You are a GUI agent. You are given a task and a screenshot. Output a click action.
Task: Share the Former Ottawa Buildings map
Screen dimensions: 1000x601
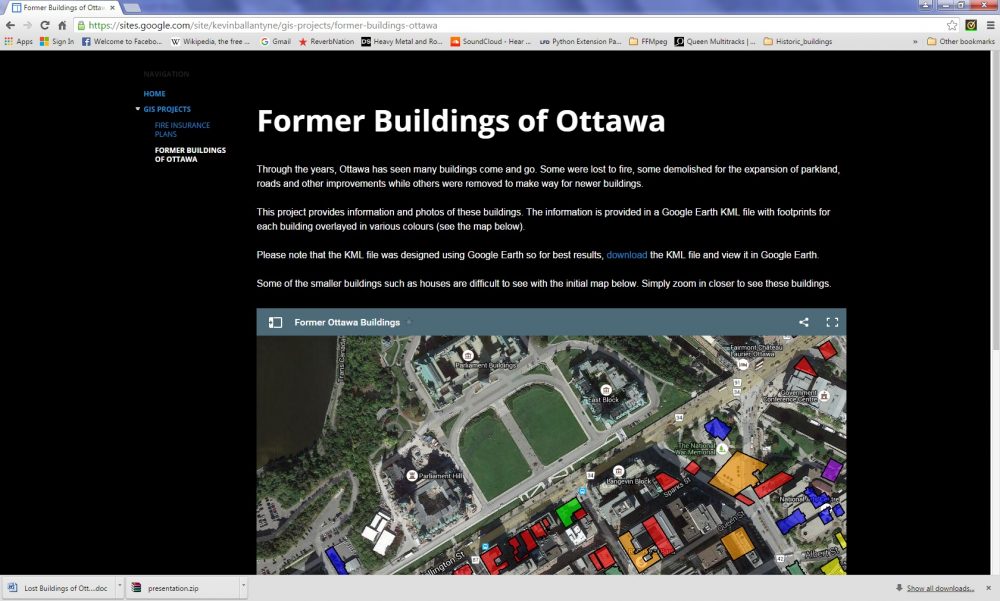tap(804, 322)
